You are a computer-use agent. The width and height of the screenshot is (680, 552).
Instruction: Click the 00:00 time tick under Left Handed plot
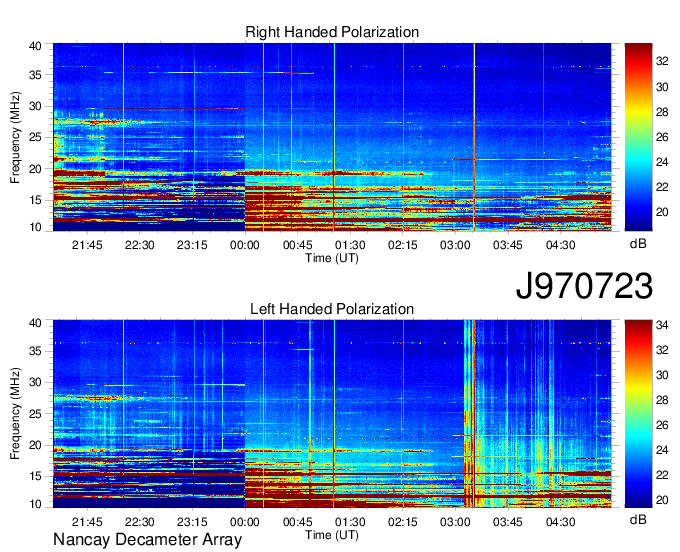tap(245, 522)
